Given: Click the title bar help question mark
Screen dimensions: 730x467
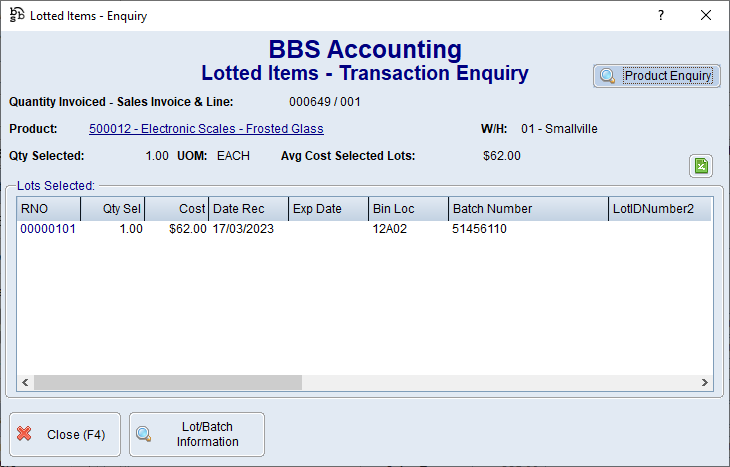Looking at the screenshot, I should point(660,15).
